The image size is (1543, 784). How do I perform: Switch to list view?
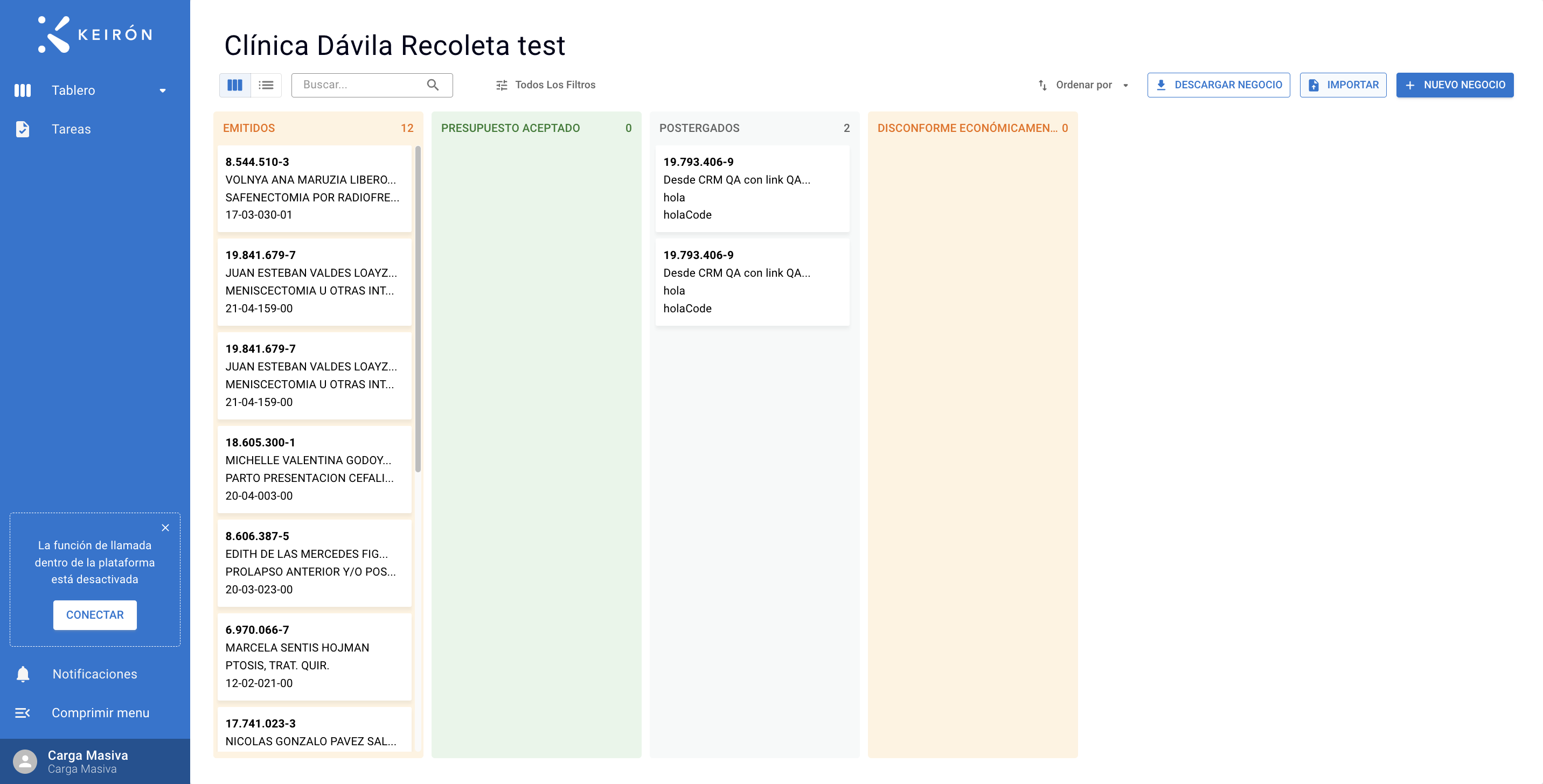pos(266,85)
